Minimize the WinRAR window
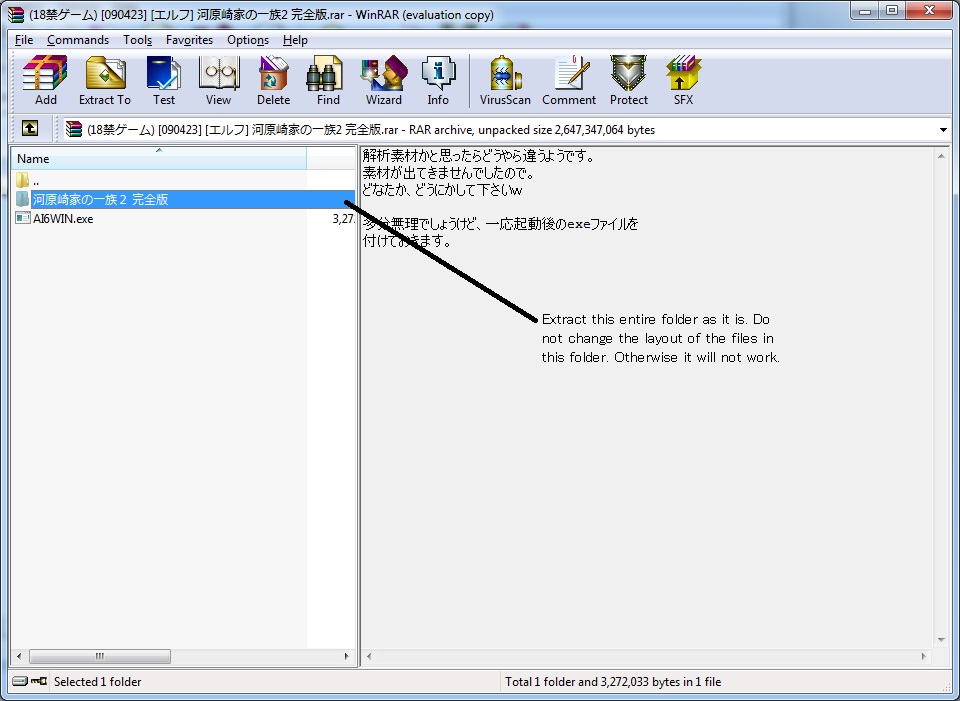Screen dimensions: 960x701 (865, 10)
